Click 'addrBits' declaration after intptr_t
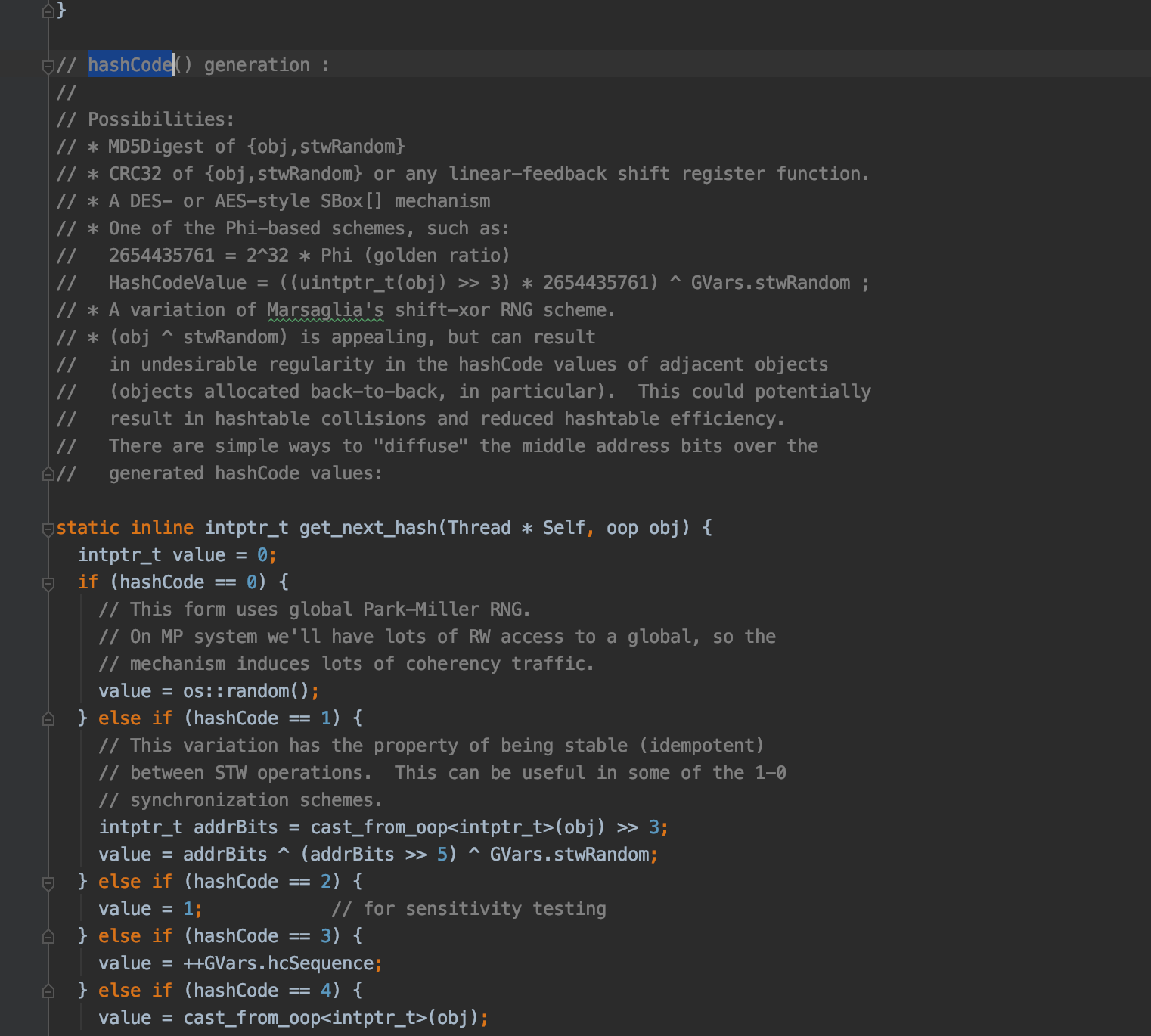This screenshot has height=1036, width=1151. [x=236, y=827]
